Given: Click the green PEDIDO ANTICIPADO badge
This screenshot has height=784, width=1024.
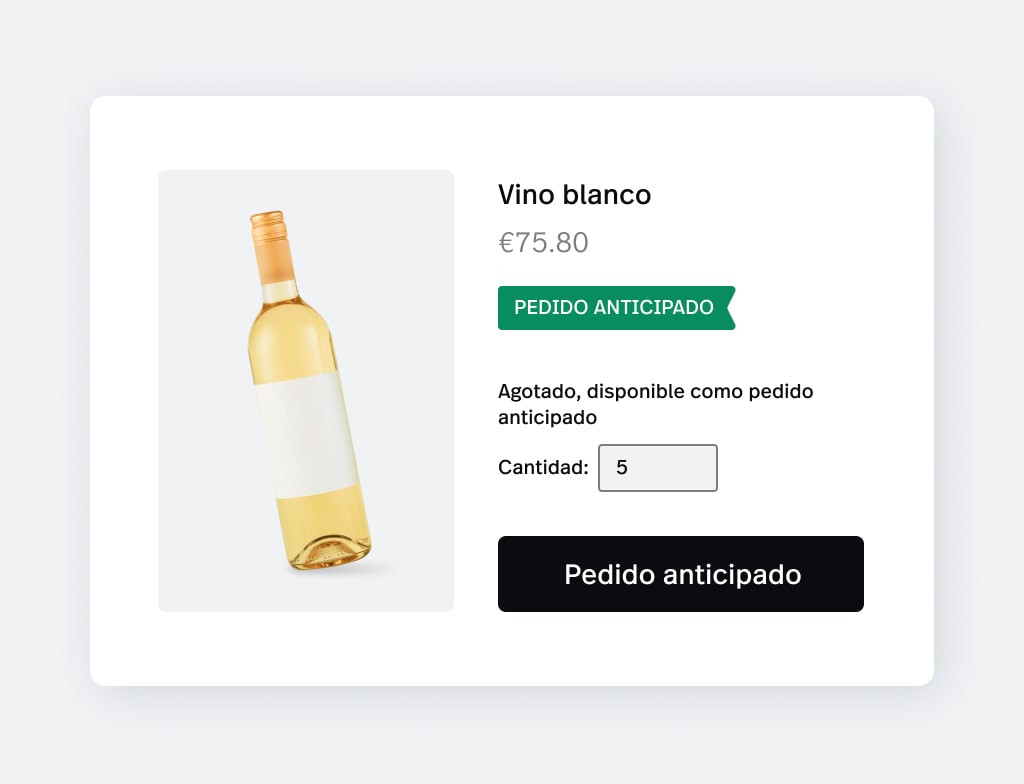Looking at the screenshot, I should click(x=616, y=308).
